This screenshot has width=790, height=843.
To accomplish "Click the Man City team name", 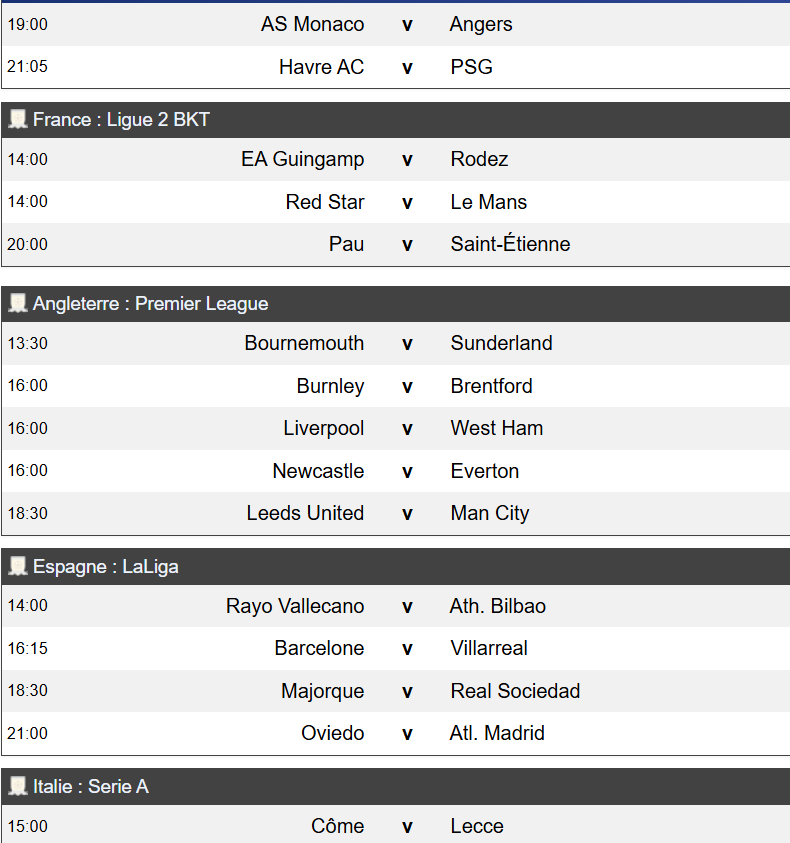I will [x=490, y=514].
